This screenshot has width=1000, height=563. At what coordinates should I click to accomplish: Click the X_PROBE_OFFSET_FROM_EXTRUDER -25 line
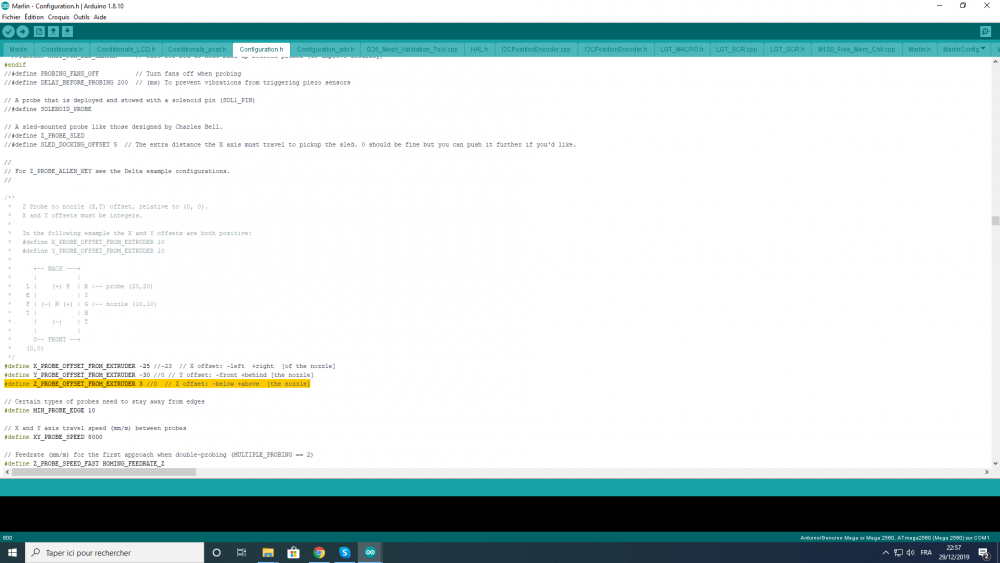click(170, 366)
